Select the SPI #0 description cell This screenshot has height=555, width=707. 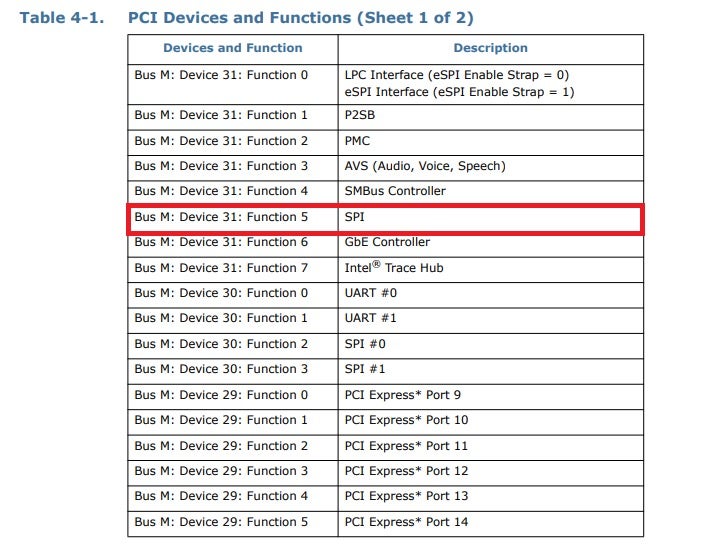365,344
